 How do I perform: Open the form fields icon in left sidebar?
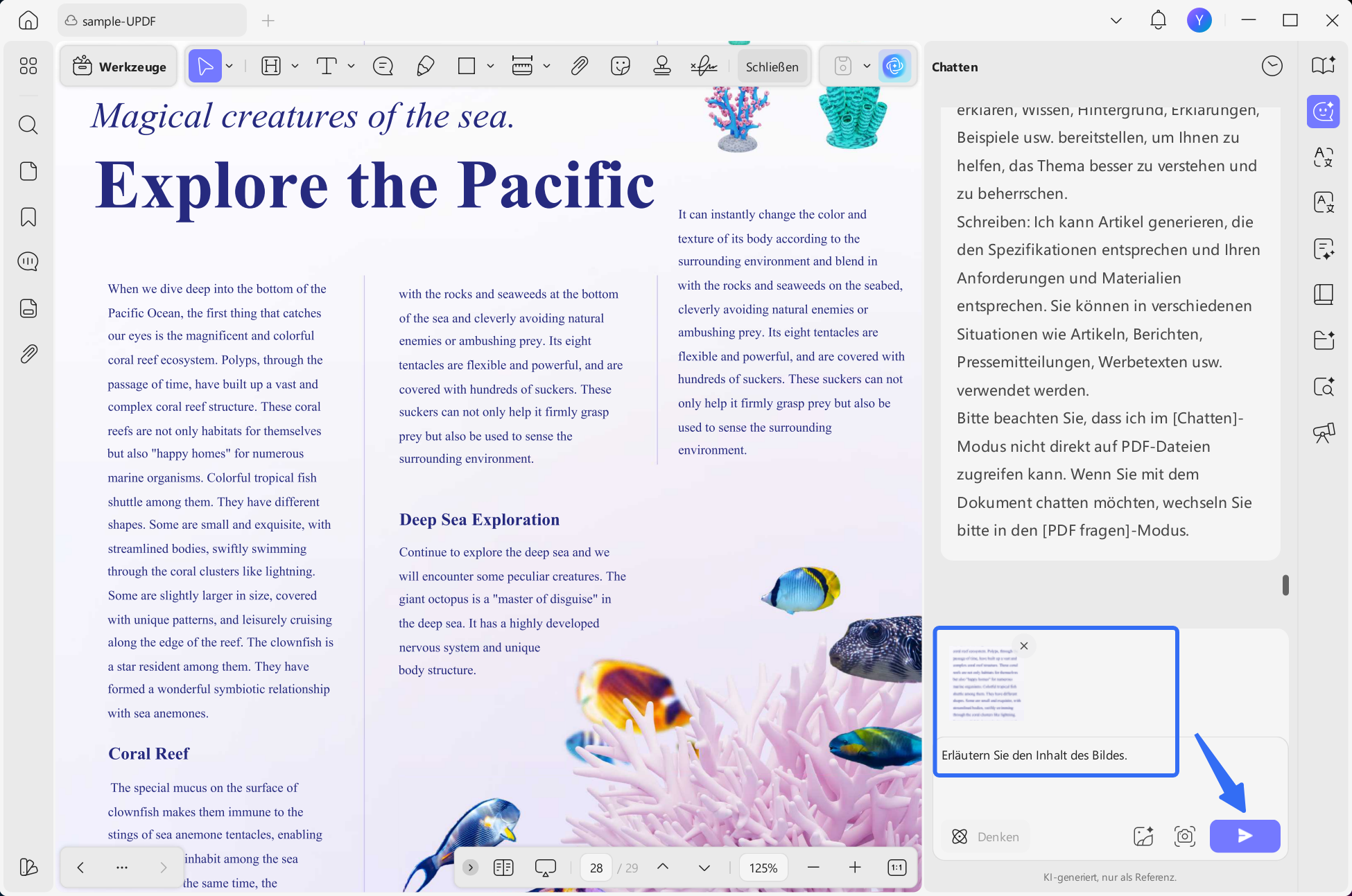(x=28, y=308)
